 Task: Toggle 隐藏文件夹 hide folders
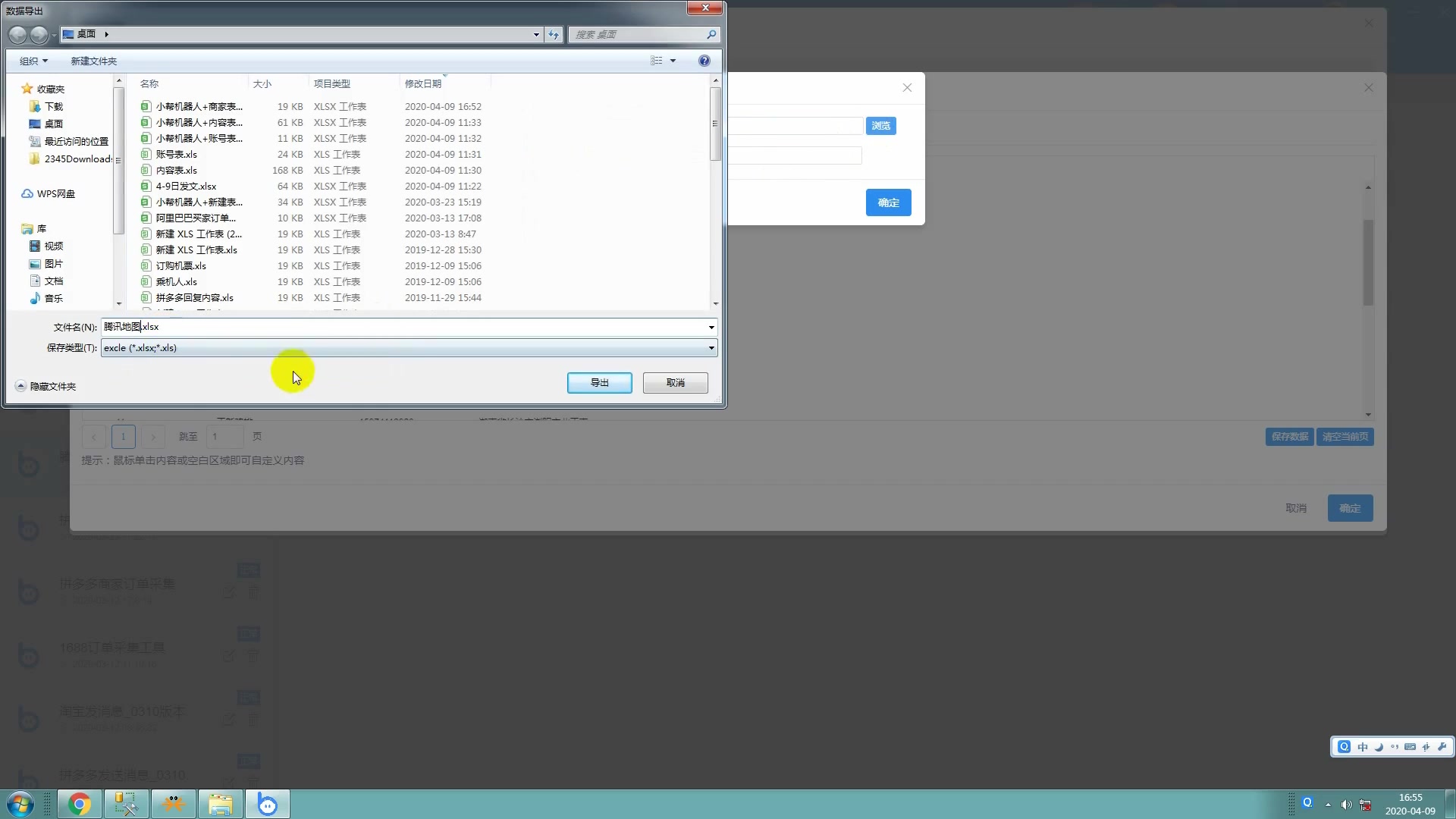(x=46, y=387)
